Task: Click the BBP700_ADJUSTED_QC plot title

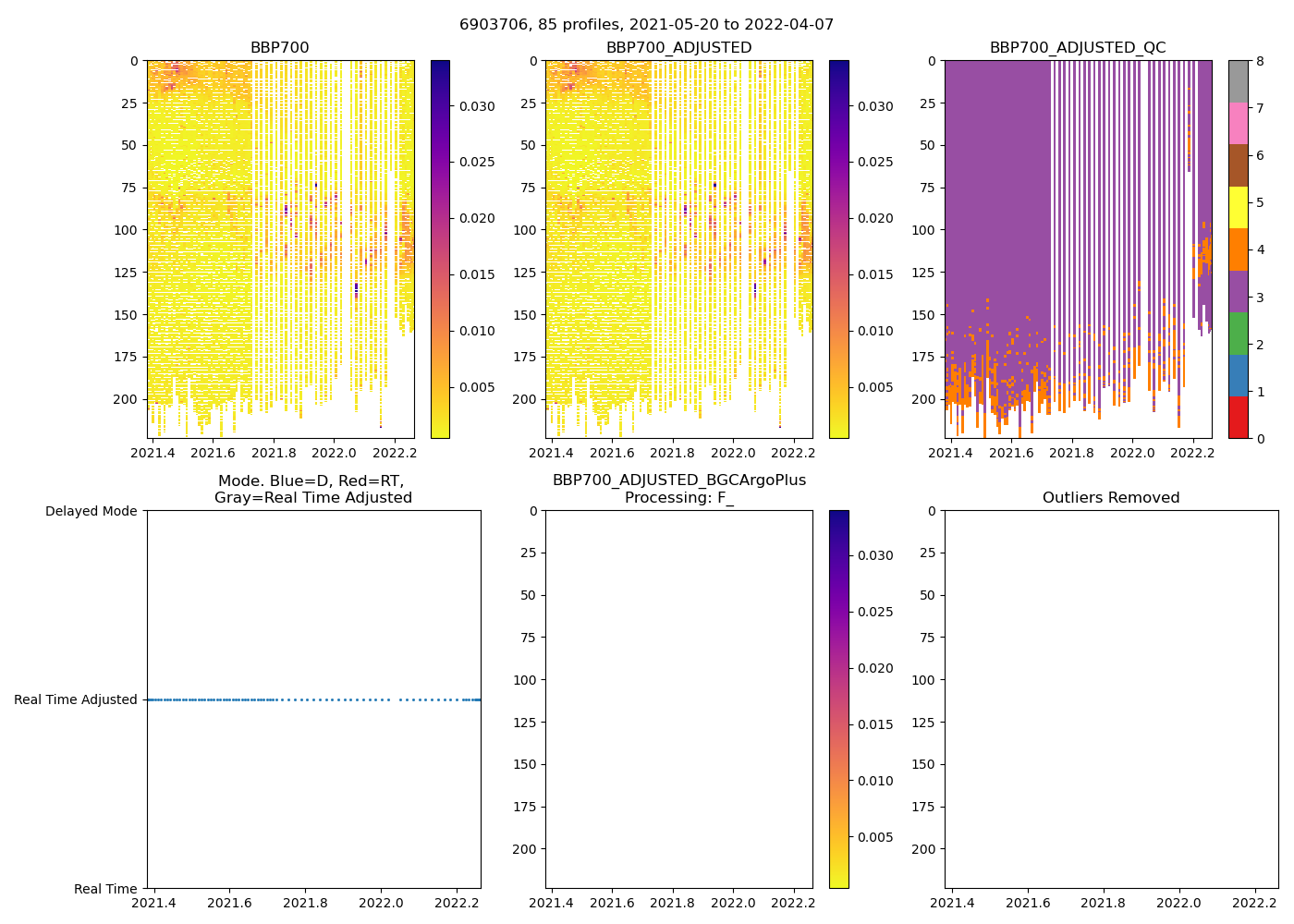Action: [1078, 48]
